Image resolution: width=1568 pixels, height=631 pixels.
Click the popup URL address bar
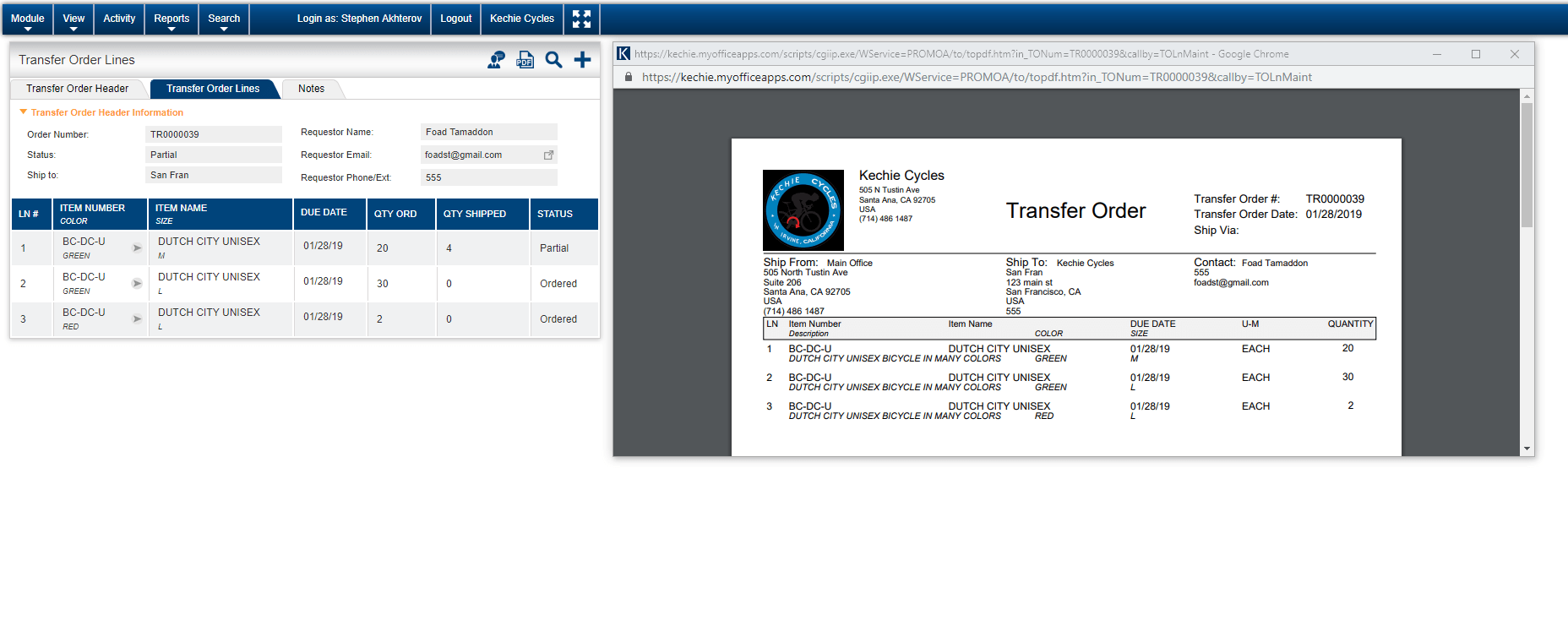click(977, 77)
